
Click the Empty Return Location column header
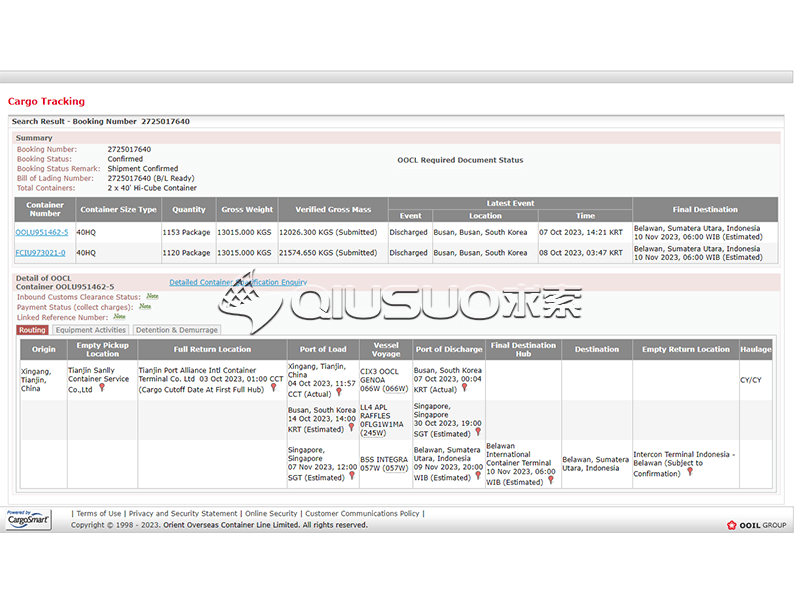pyautogui.click(x=686, y=349)
